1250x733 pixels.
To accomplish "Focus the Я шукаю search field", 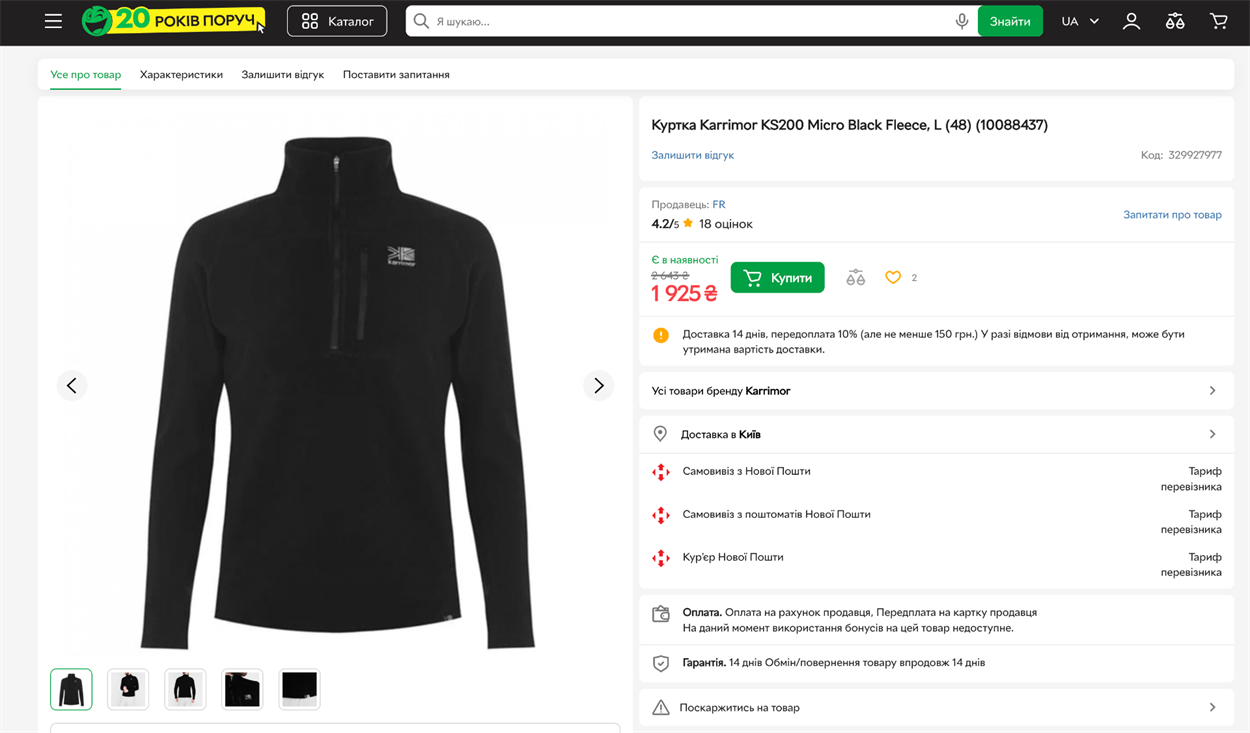I will (692, 21).
